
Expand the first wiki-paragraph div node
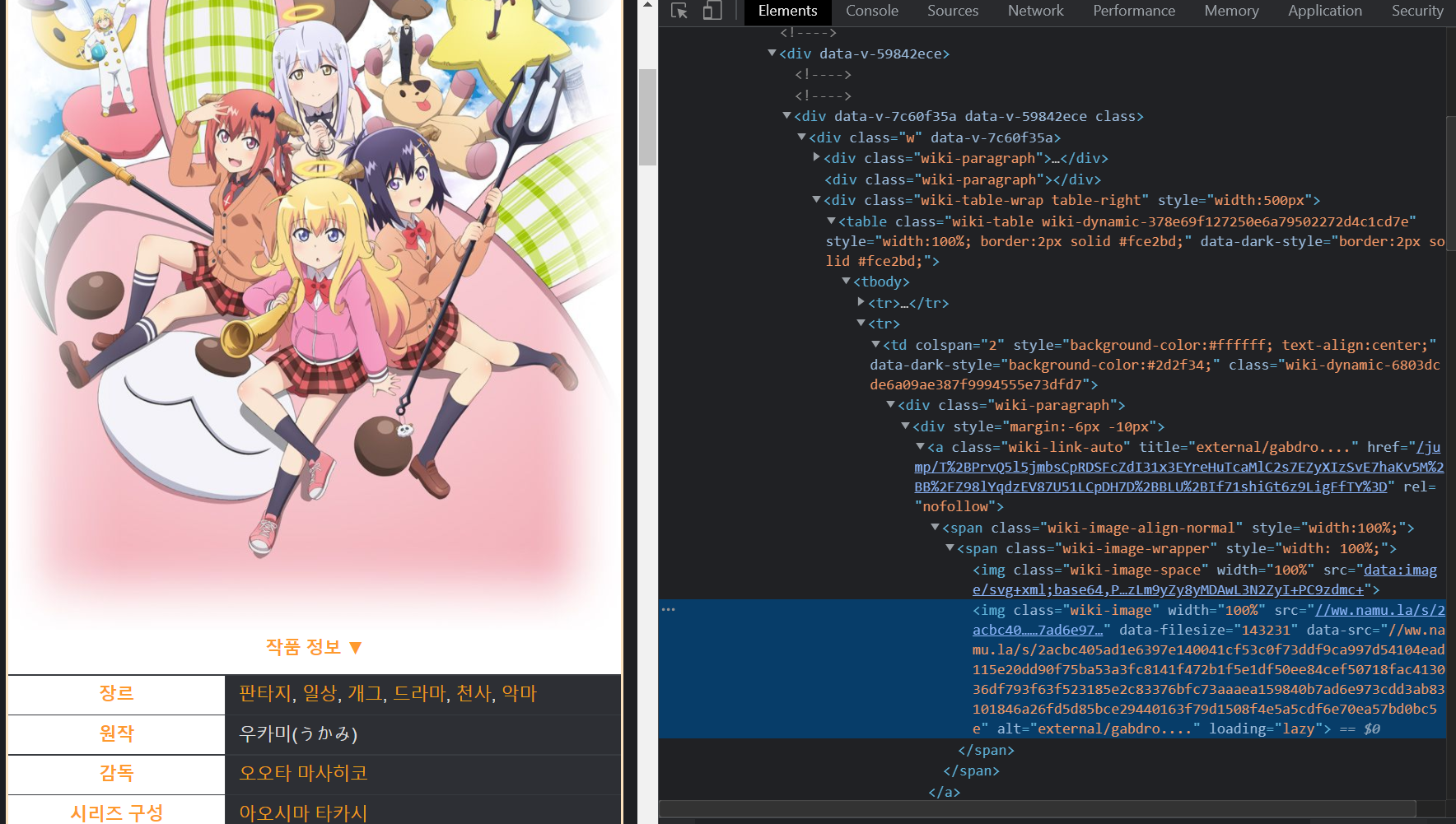[817, 157]
